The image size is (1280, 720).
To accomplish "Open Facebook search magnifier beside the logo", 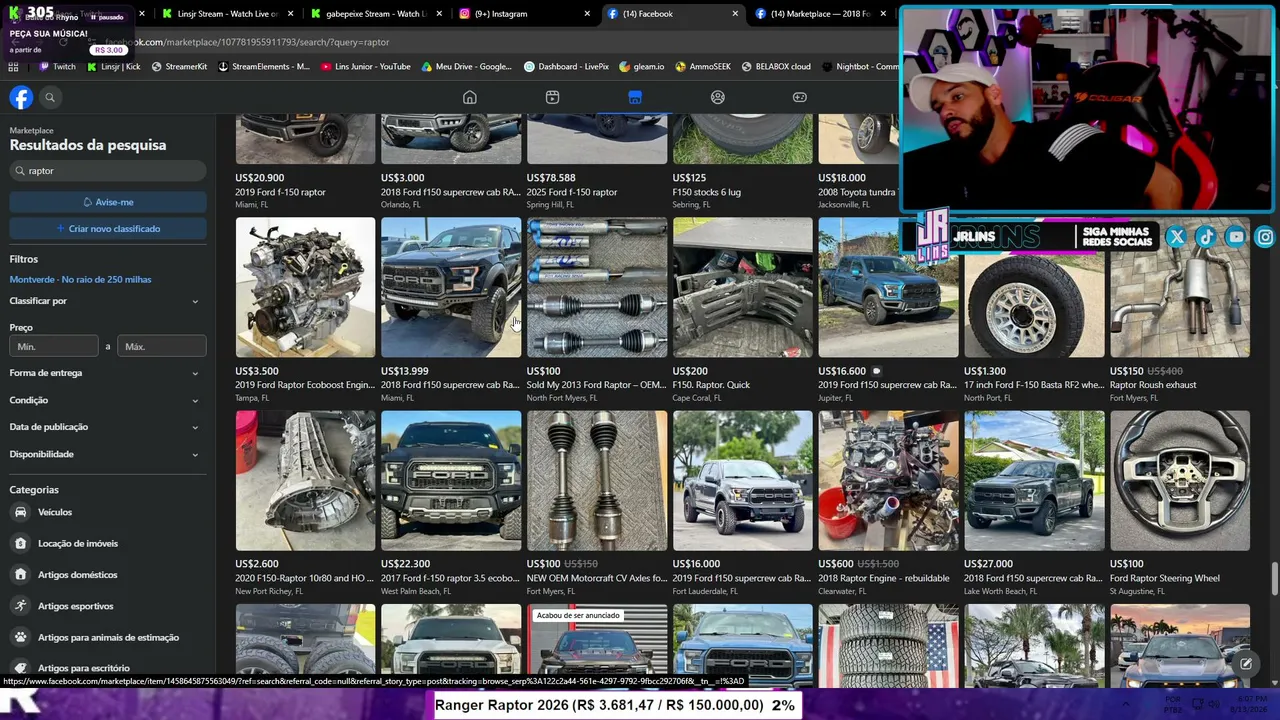I will click(50, 97).
